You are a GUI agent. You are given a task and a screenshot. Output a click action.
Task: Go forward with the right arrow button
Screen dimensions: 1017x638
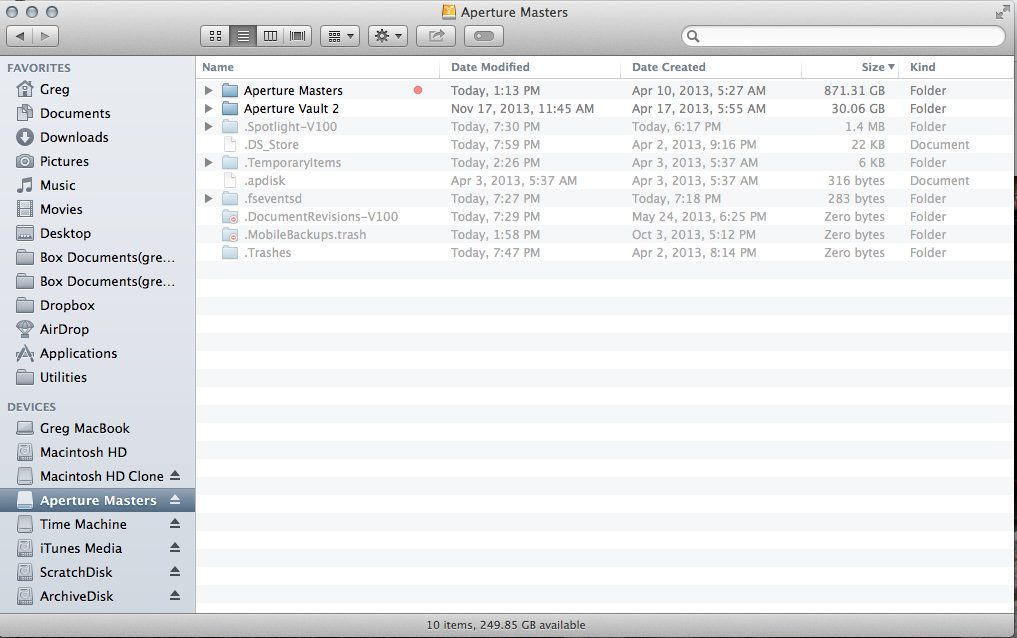(45, 36)
